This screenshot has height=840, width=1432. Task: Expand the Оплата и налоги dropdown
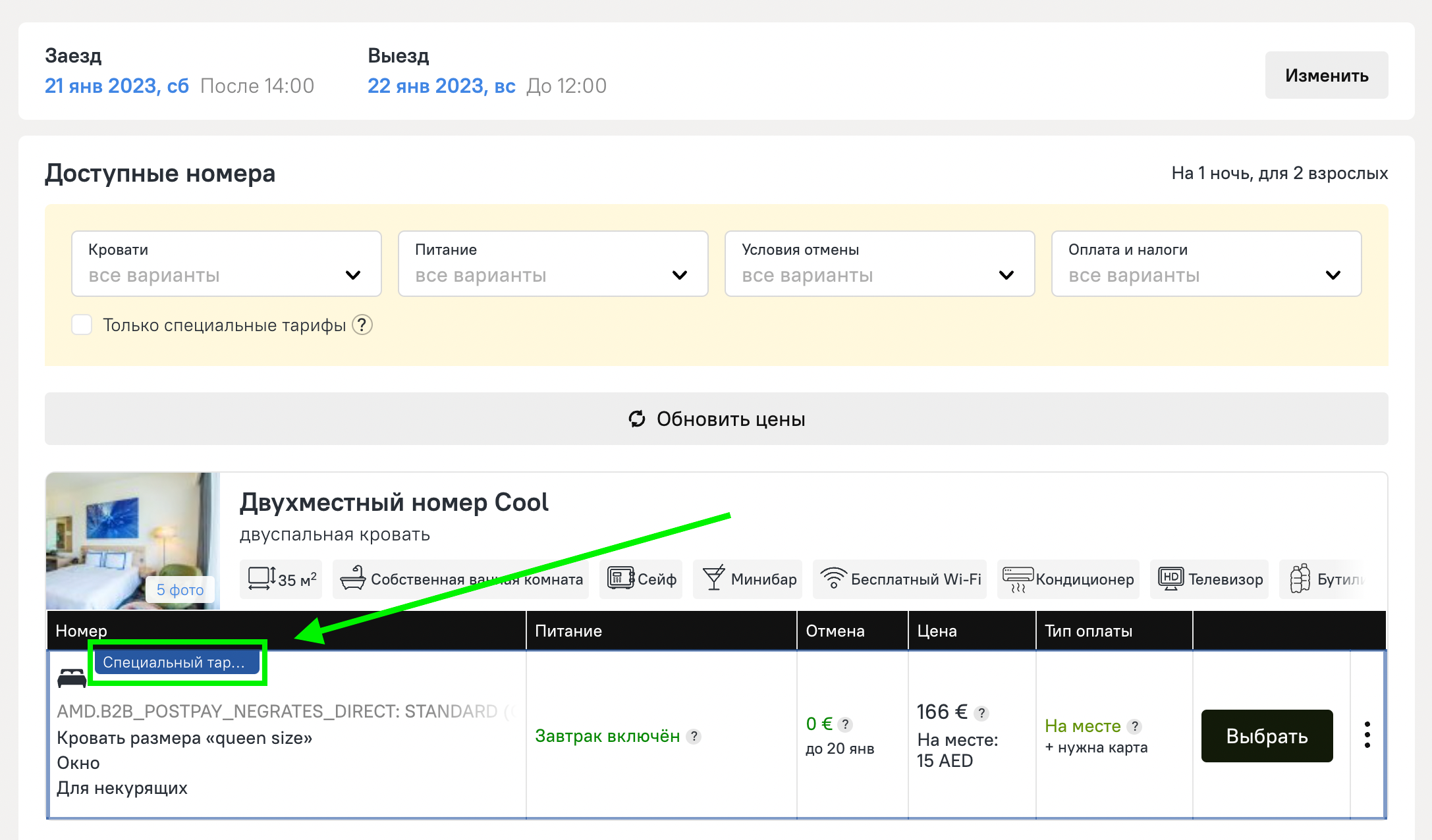pos(1206,264)
